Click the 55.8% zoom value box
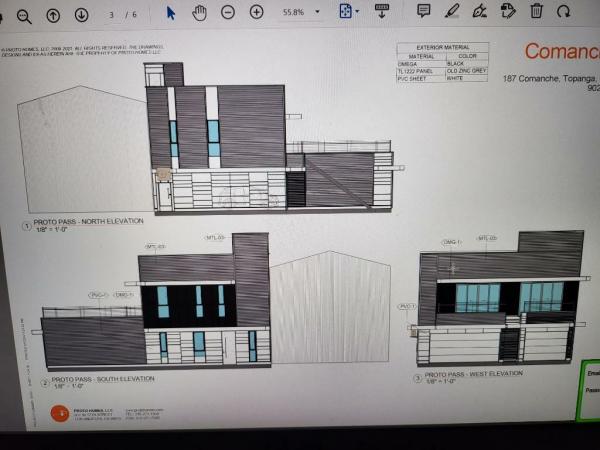This screenshot has height=450, width=600. [x=293, y=13]
